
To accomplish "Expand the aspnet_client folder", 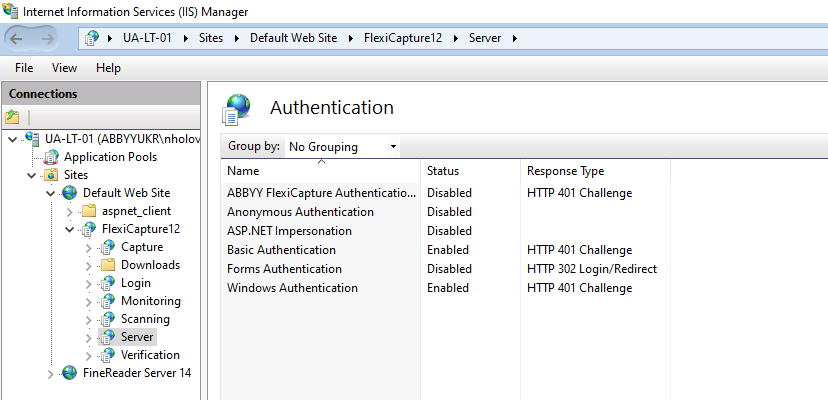I will click(70, 211).
